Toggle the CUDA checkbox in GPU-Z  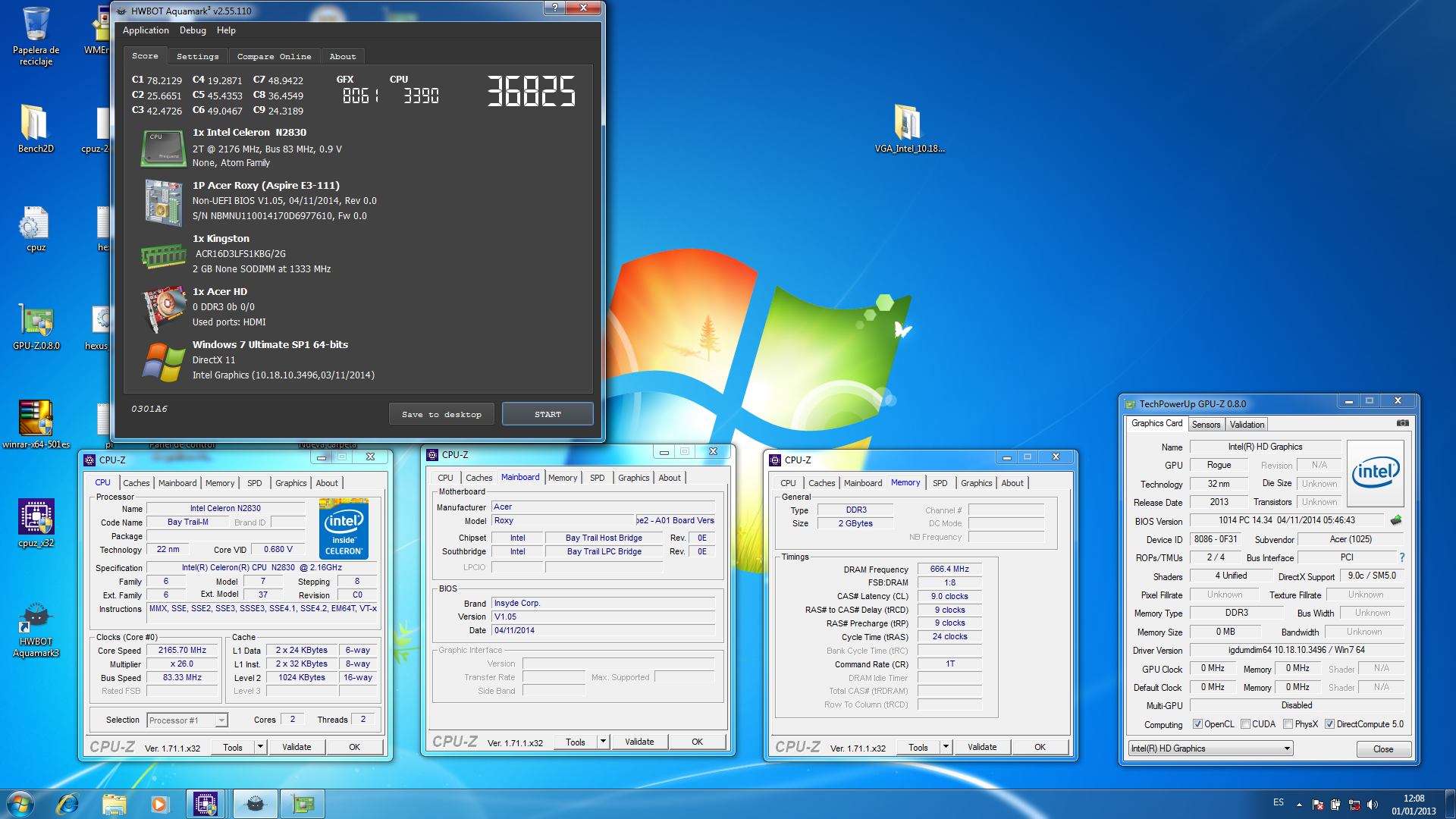click(x=1245, y=724)
